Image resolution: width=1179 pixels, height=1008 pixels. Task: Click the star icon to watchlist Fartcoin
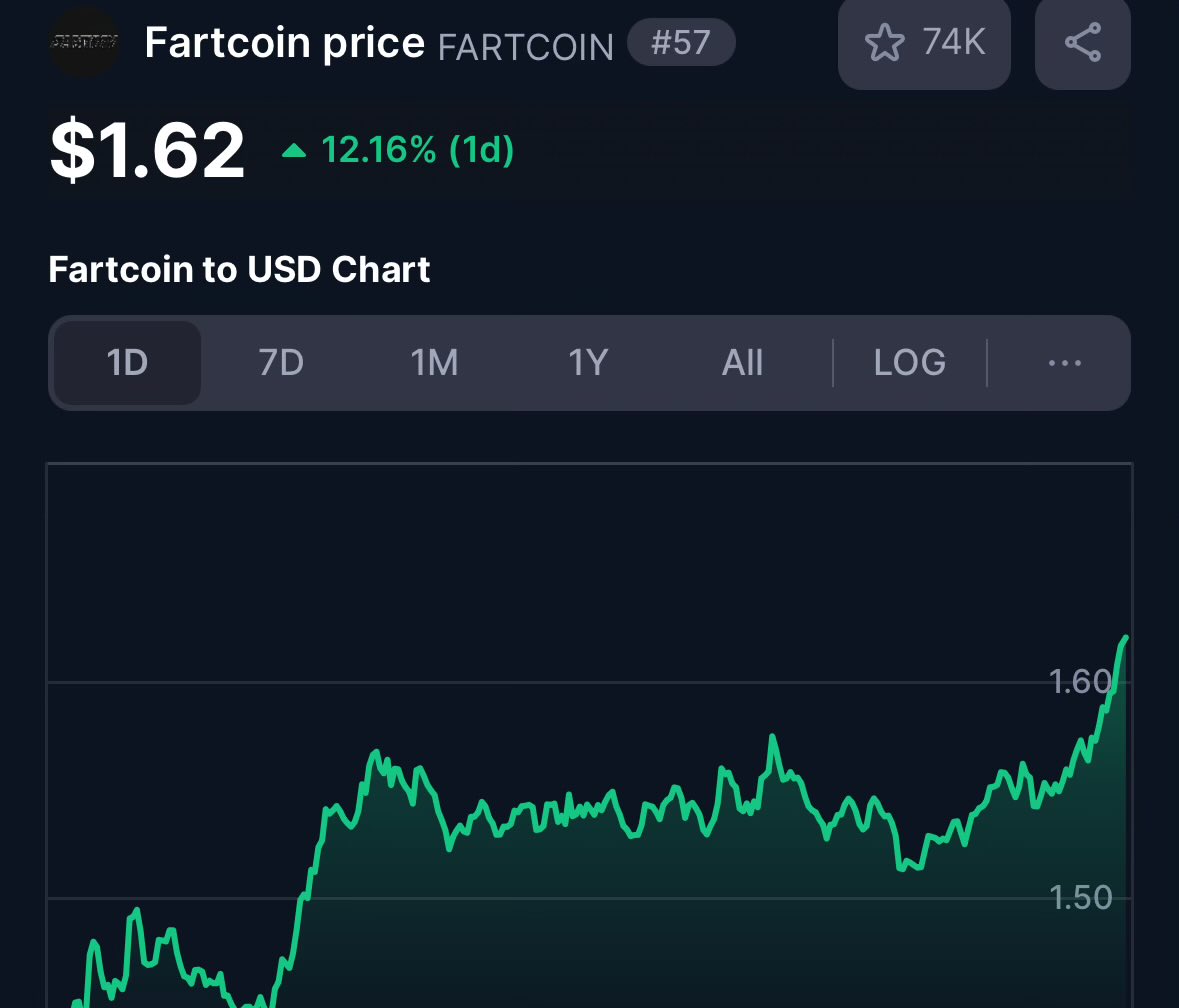click(x=886, y=43)
